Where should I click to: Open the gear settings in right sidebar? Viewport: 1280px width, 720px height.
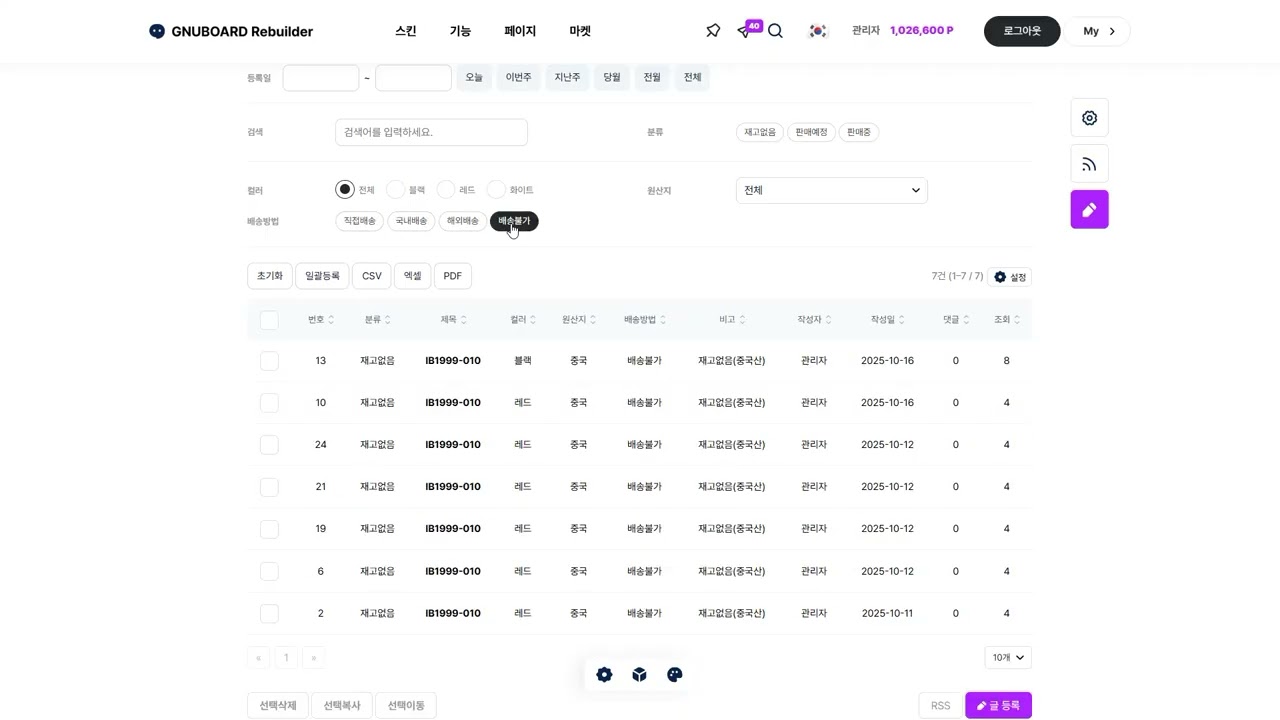pos(1089,118)
